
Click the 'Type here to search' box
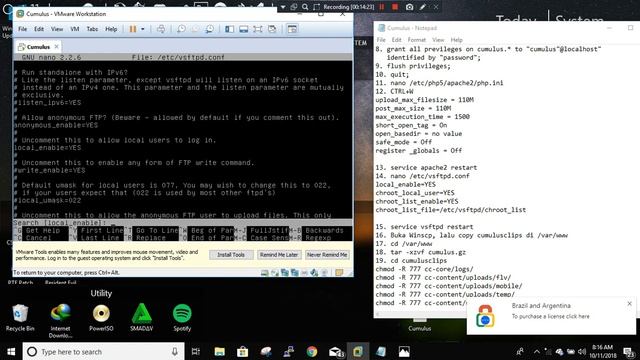tap(103, 351)
